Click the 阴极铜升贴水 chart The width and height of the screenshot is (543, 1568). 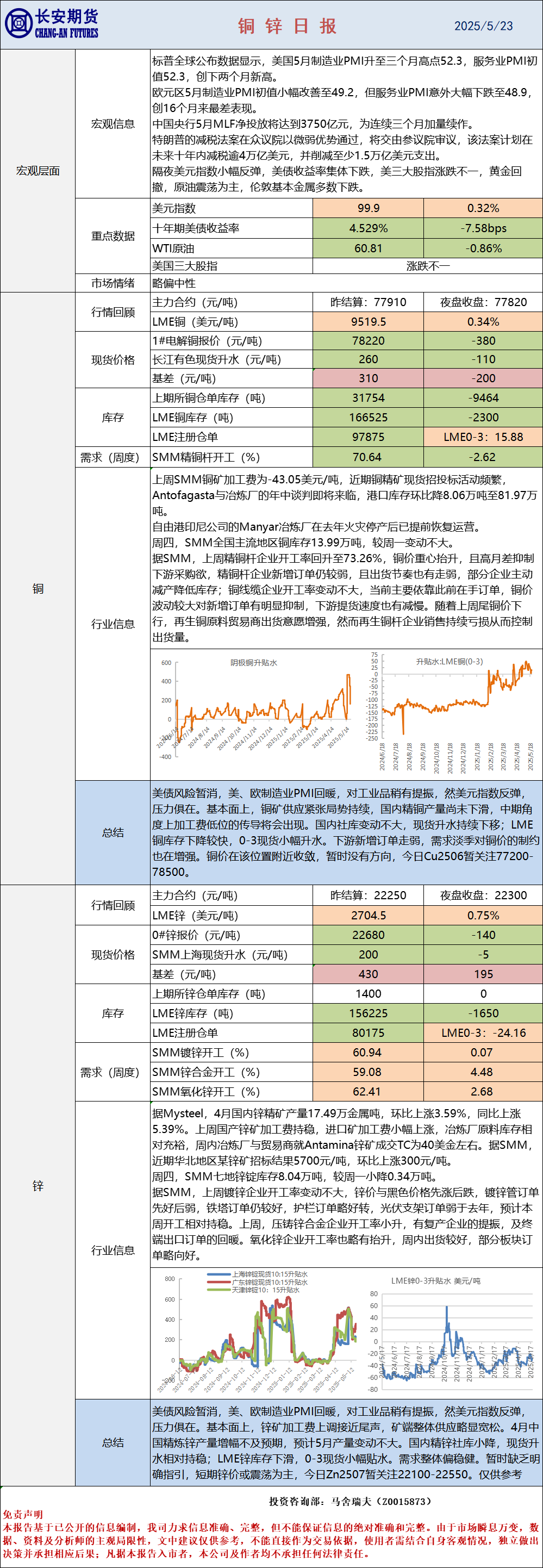coord(255,711)
